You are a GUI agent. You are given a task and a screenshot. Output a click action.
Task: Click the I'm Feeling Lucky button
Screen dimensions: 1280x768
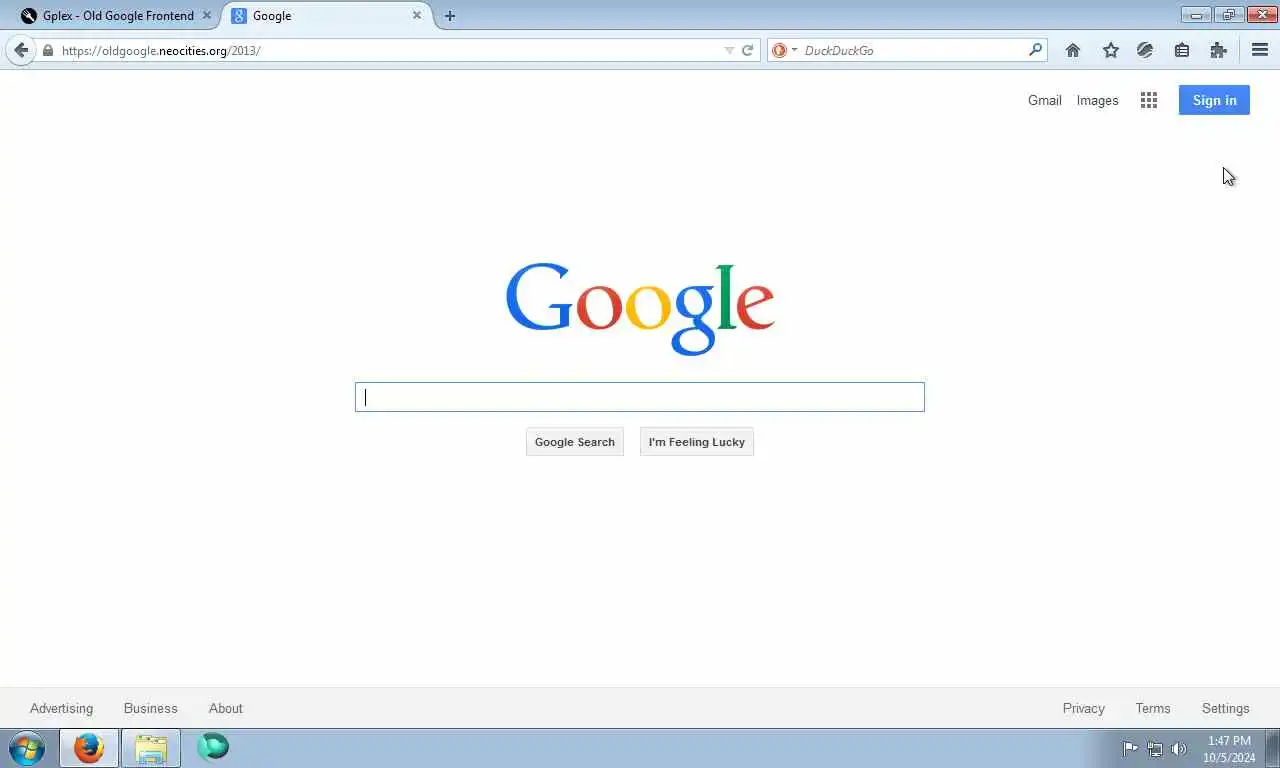(x=697, y=442)
